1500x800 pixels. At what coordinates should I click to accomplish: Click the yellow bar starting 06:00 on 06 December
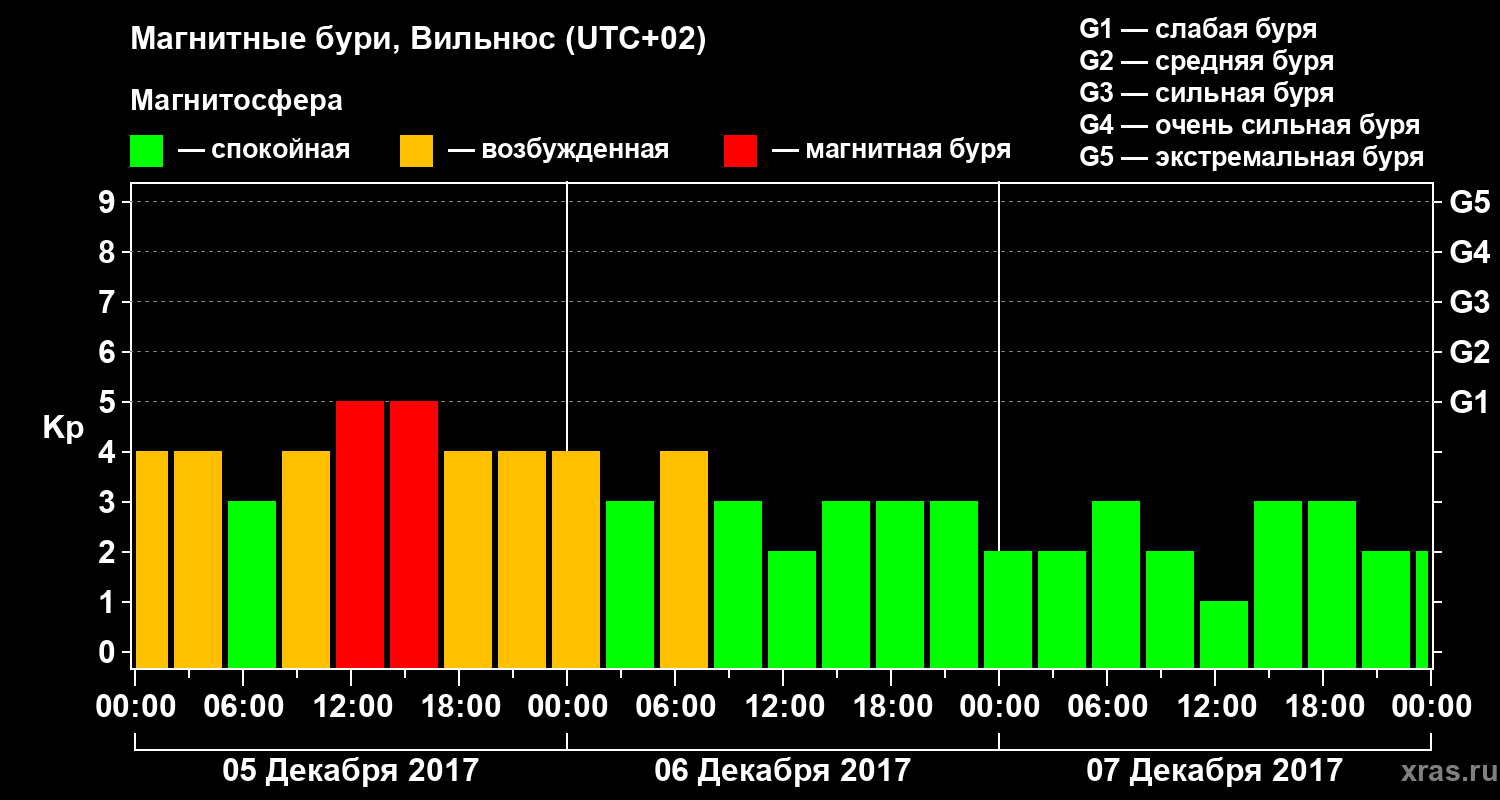pyautogui.click(x=684, y=560)
